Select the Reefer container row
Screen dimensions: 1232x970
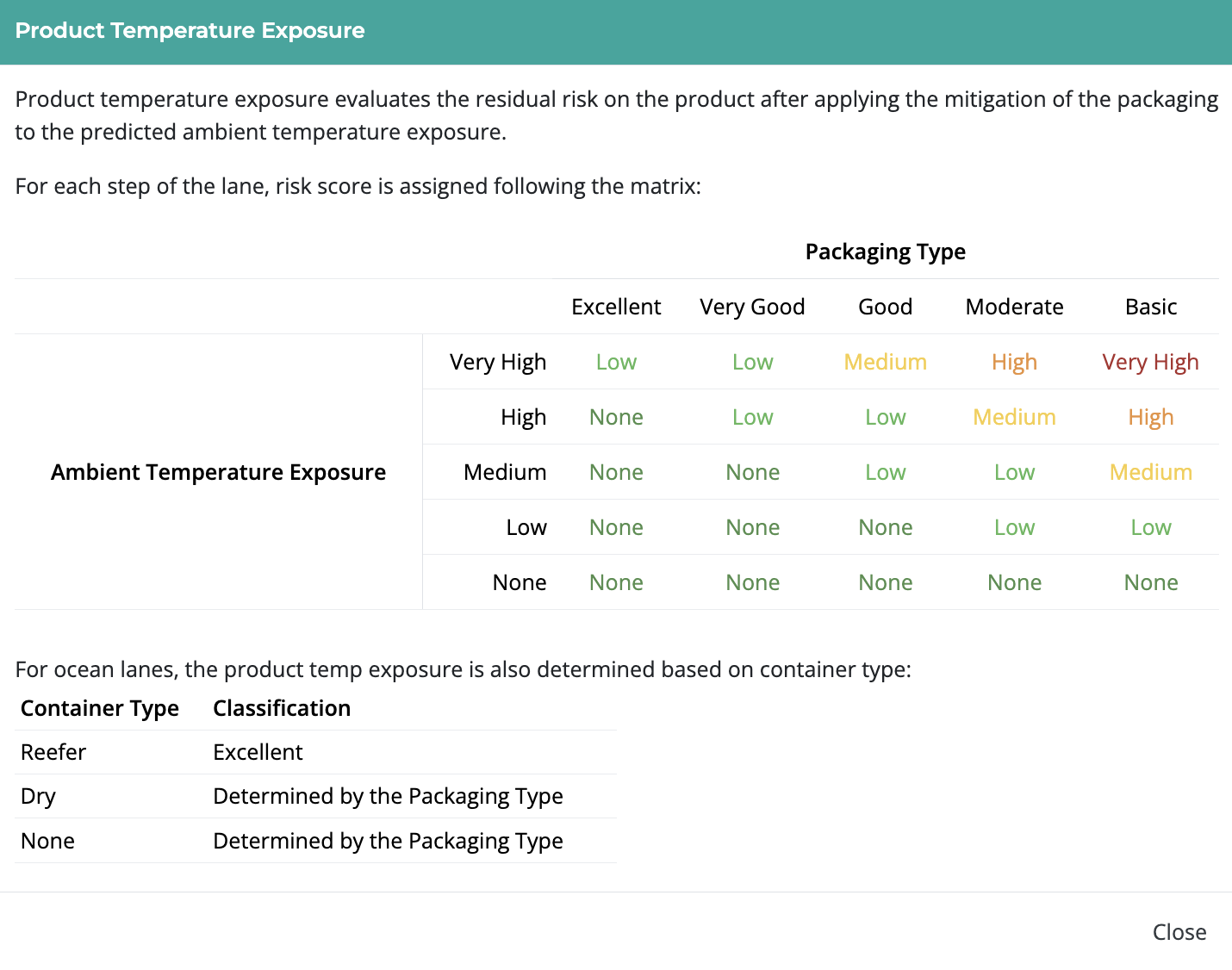[x=53, y=752]
